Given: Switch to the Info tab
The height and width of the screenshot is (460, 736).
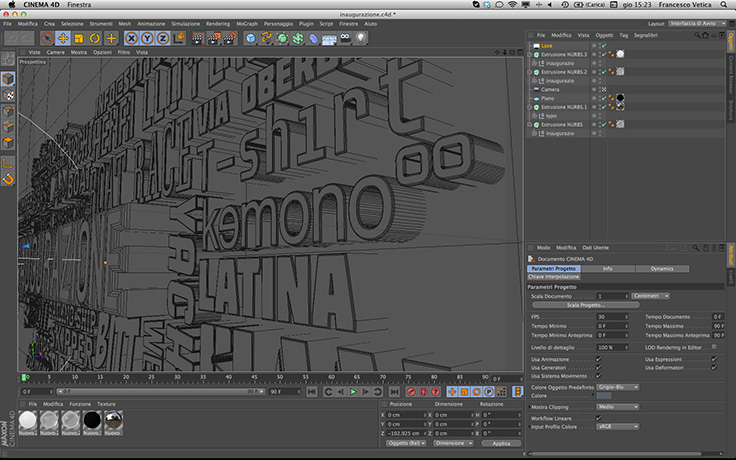Looking at the screenshot, I should 608,268.
